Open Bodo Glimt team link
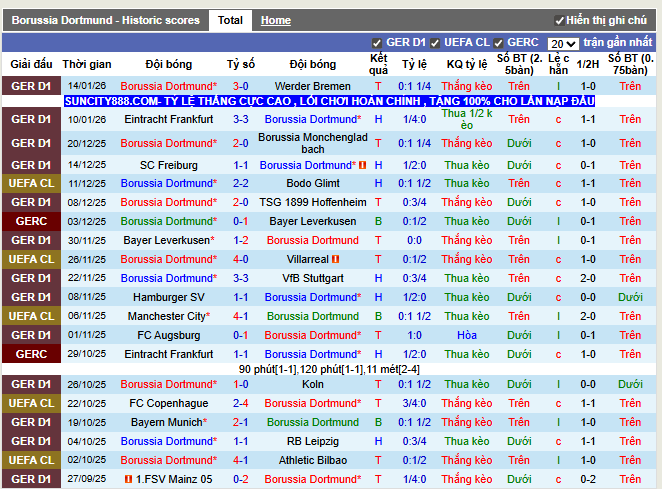The width and height of the screenshot is (663, 489). coord(312,184)
